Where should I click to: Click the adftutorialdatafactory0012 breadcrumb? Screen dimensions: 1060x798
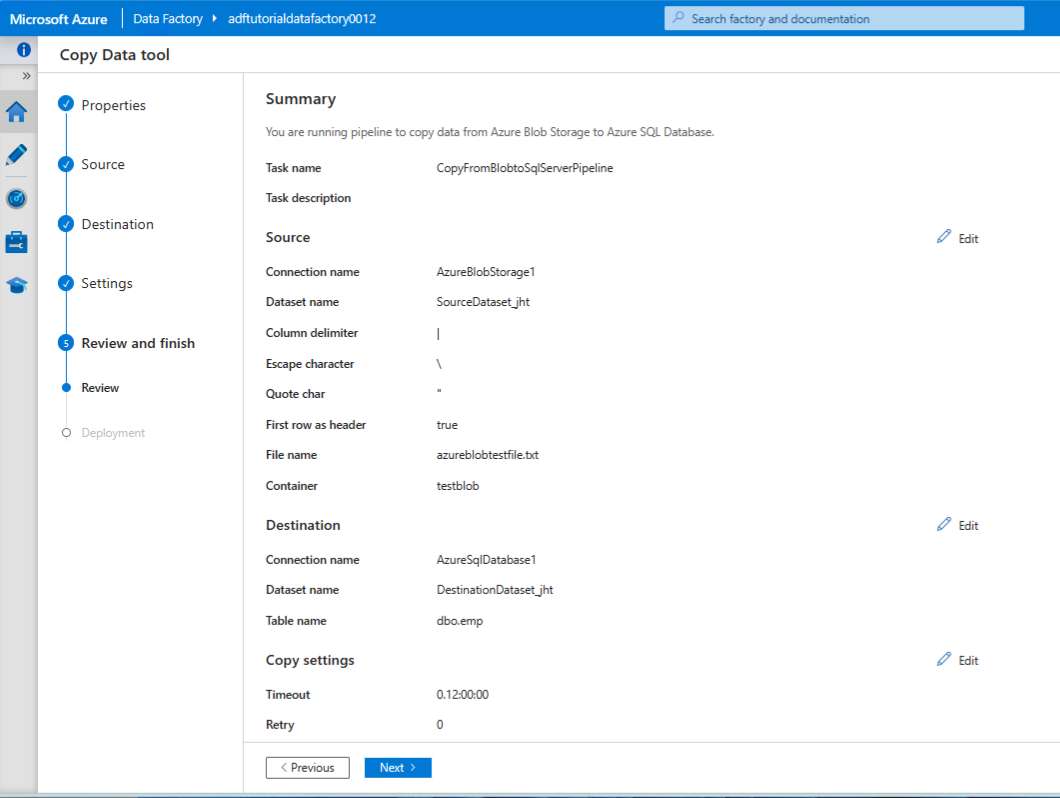click(x=302, y=18)
